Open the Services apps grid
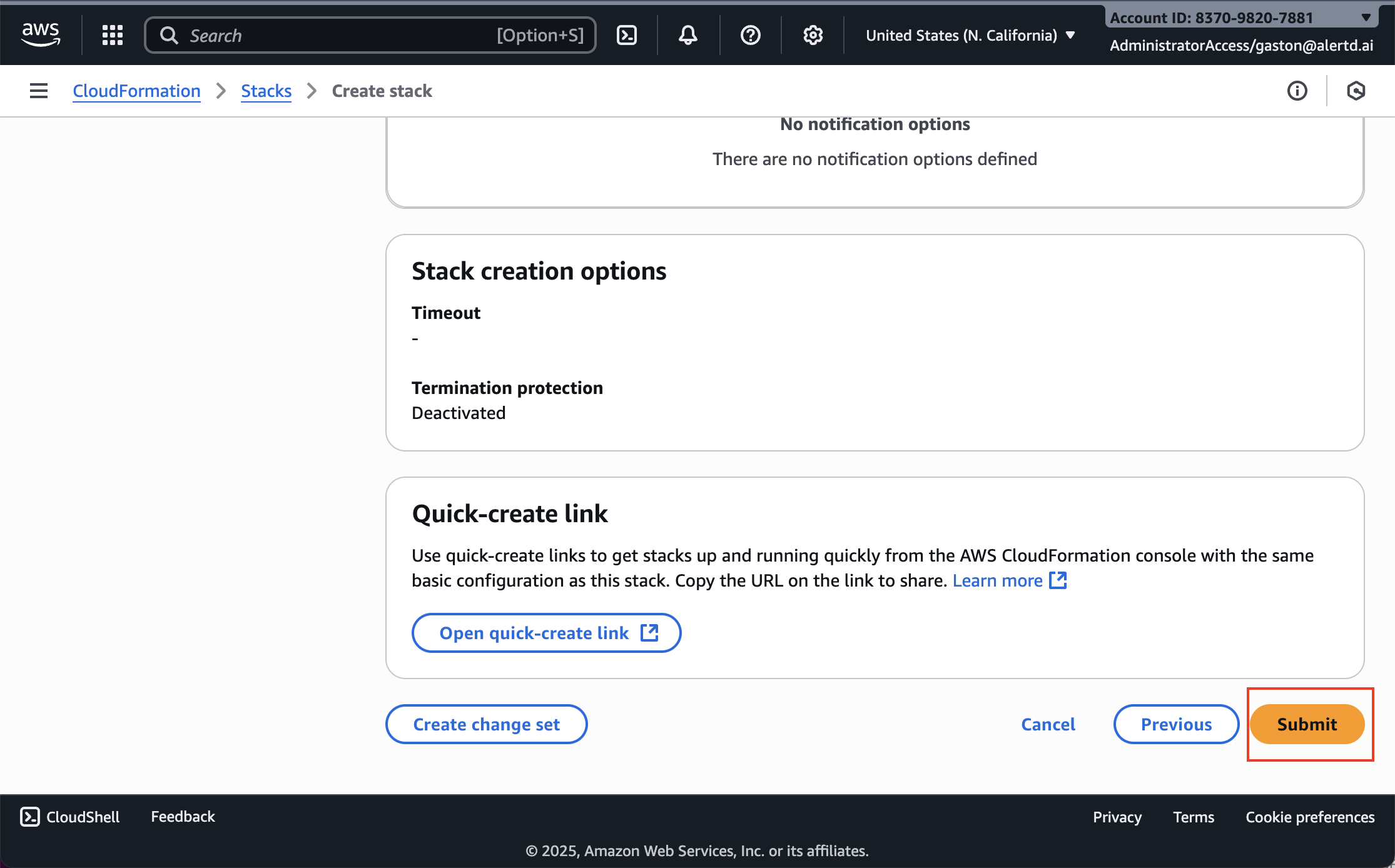The image size is (1395, 868). click(113, 35)
